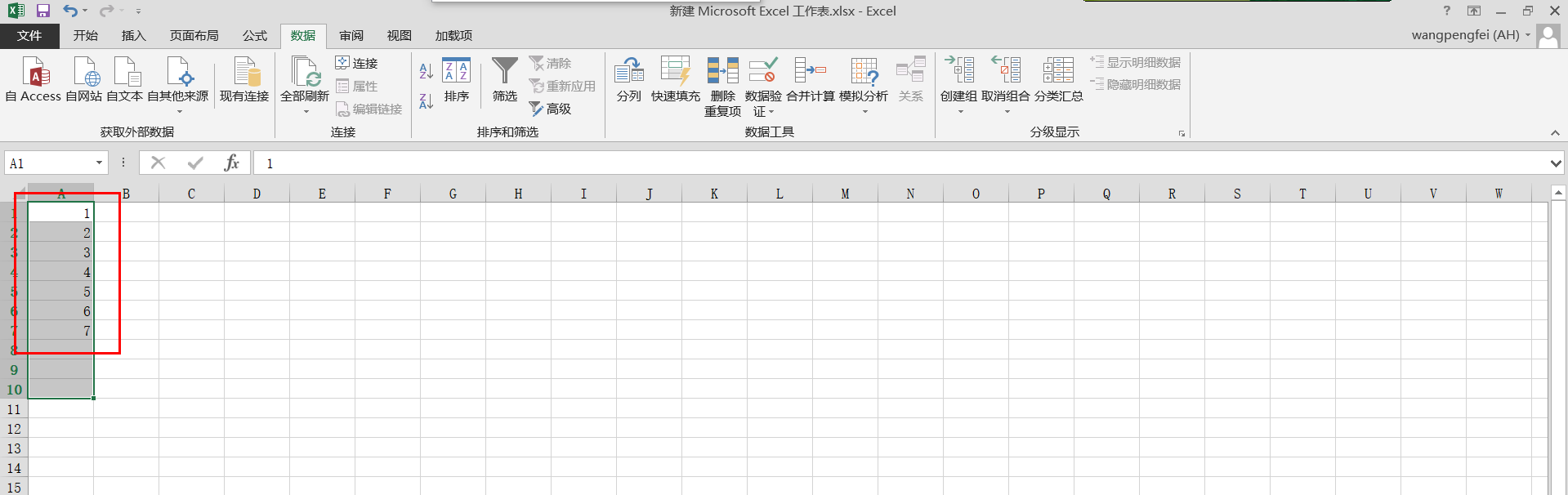Open What-If Analysis (模拟分析)

pos(864,85)
